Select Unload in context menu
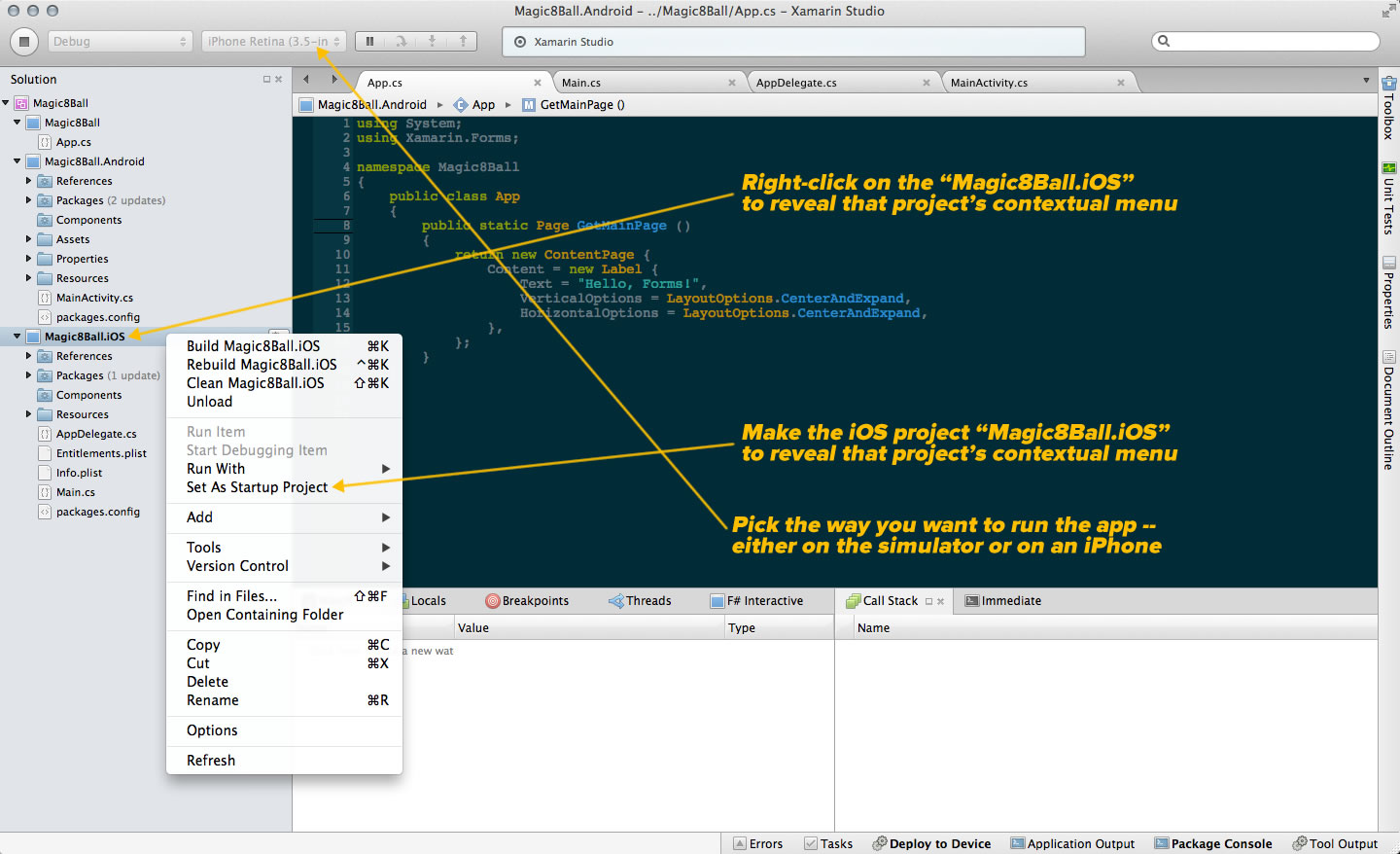This screenshot has height=854, width=1400. click(x=284, y=402)
